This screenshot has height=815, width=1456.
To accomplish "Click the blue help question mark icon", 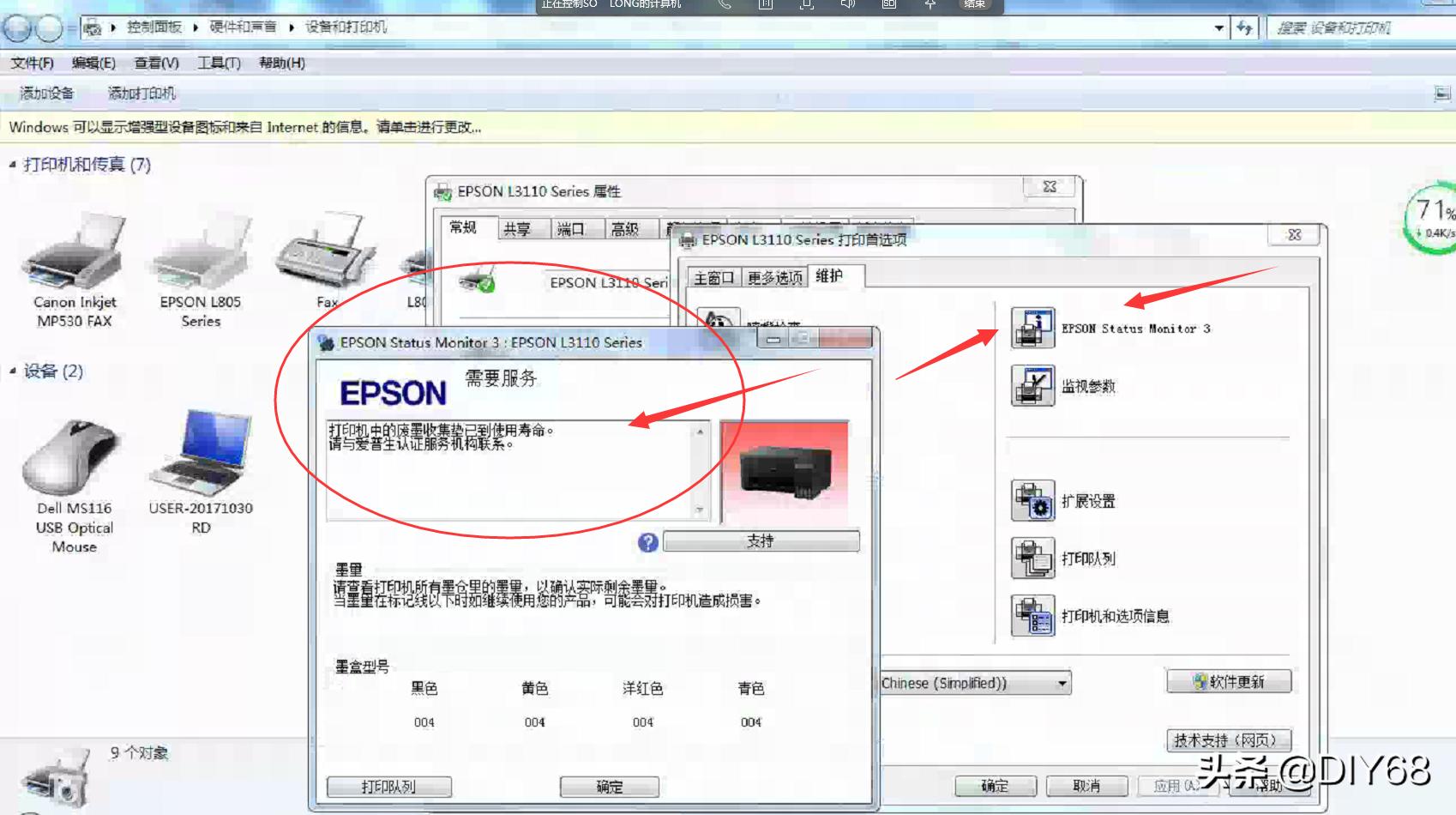I will [x=649, y=541].
